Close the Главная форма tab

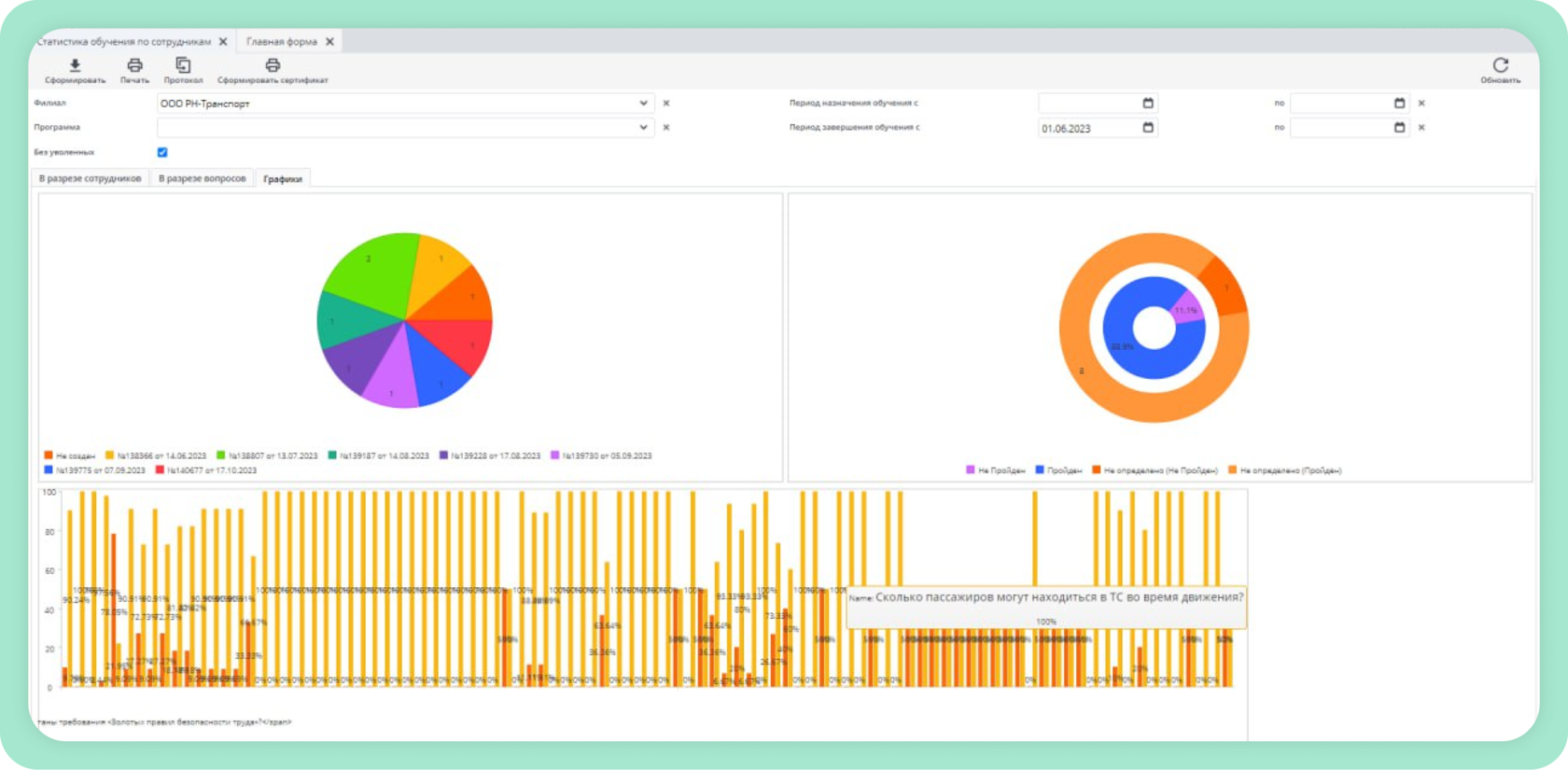[x=329, y=42]
